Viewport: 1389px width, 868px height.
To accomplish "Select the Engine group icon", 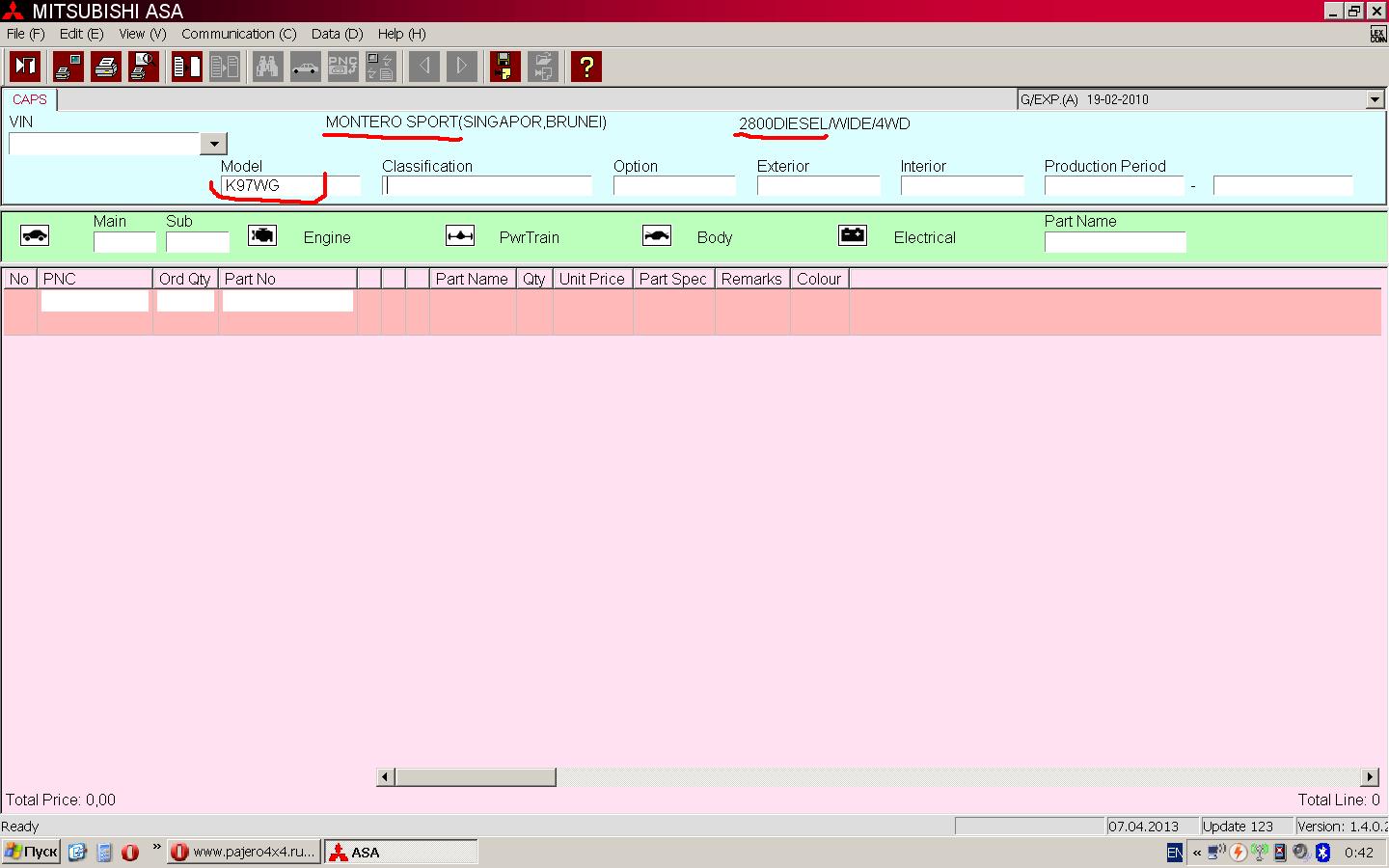I will [x=262, y=236].
